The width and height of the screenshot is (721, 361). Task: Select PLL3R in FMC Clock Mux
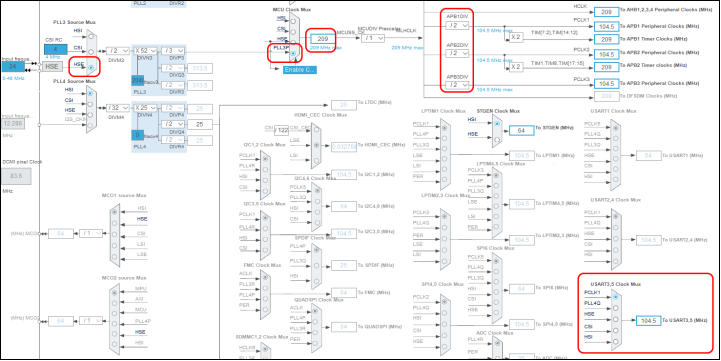pos(265,288)
